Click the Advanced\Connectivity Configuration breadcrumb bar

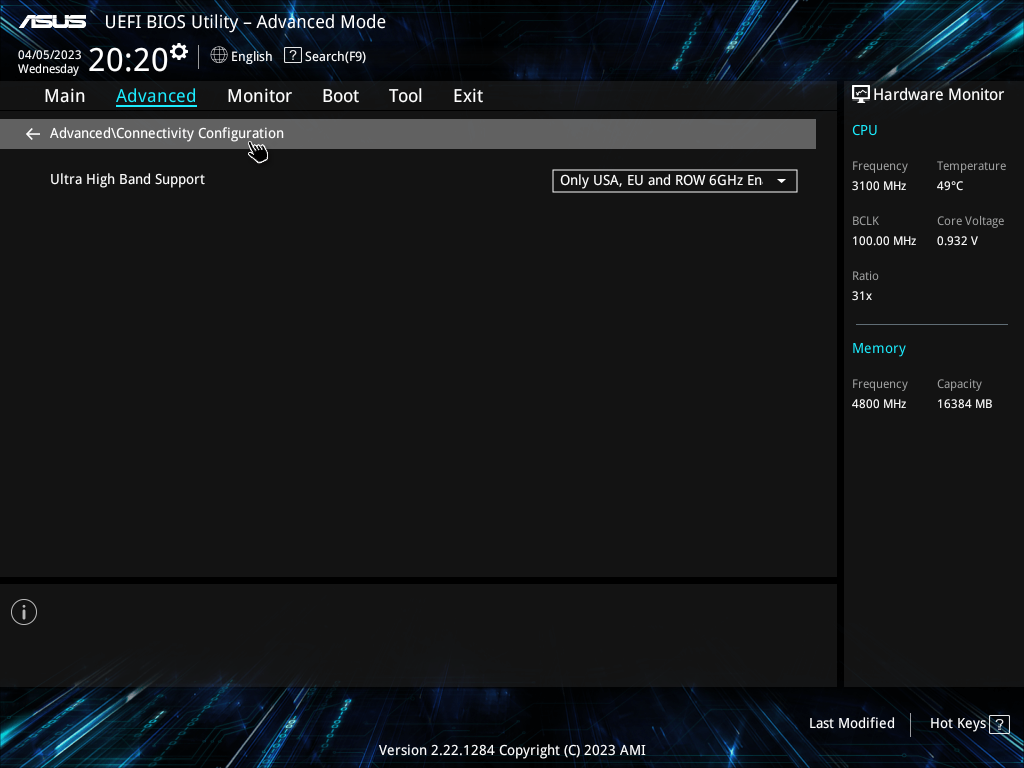[166, 133]
